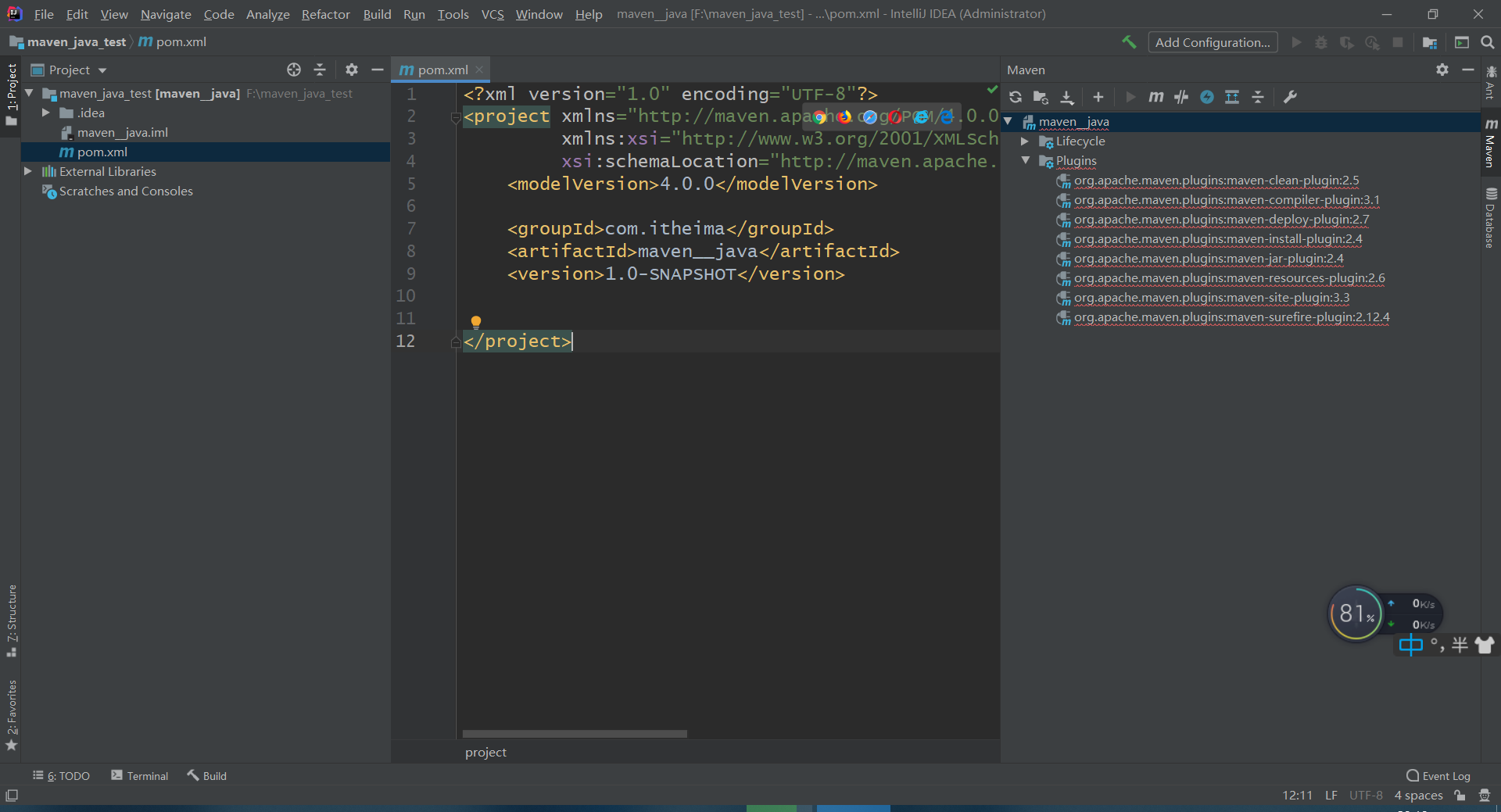Click the Search Everywhere magnifier

pos(1488,42)
